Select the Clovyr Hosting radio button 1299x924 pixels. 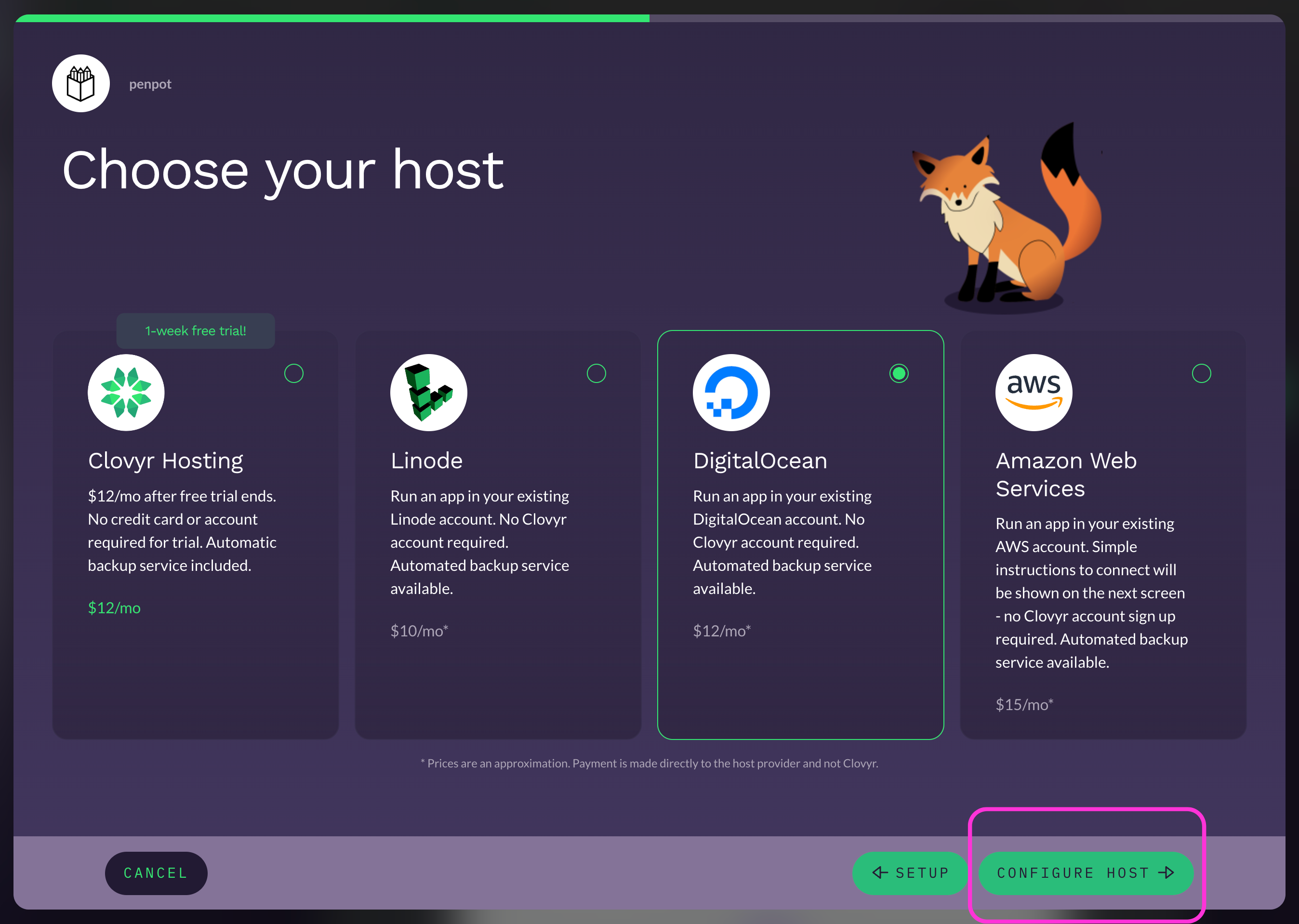(x=293, y=373)
